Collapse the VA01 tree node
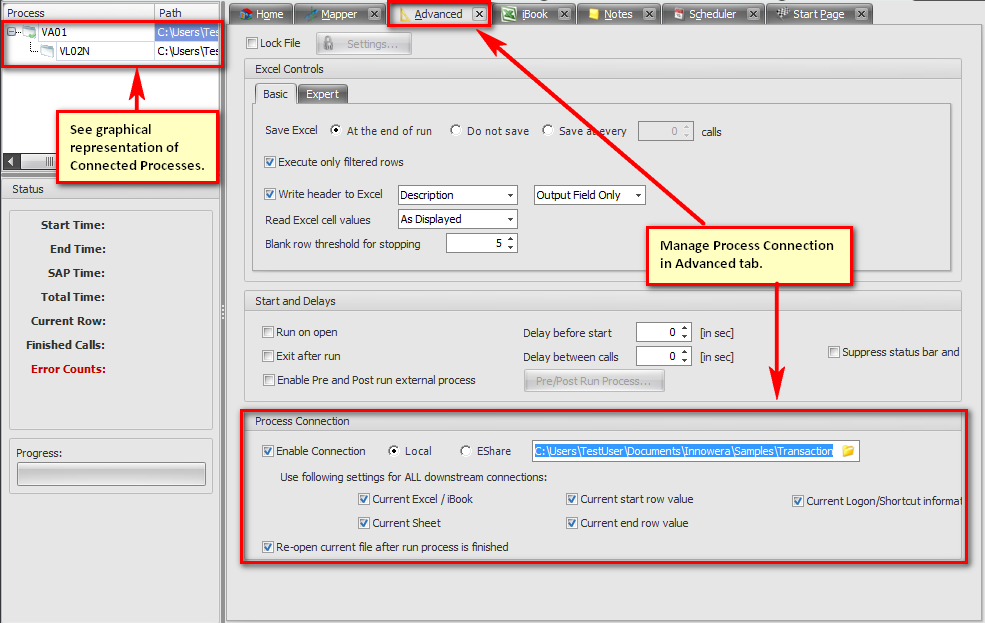 coord(10,32)
